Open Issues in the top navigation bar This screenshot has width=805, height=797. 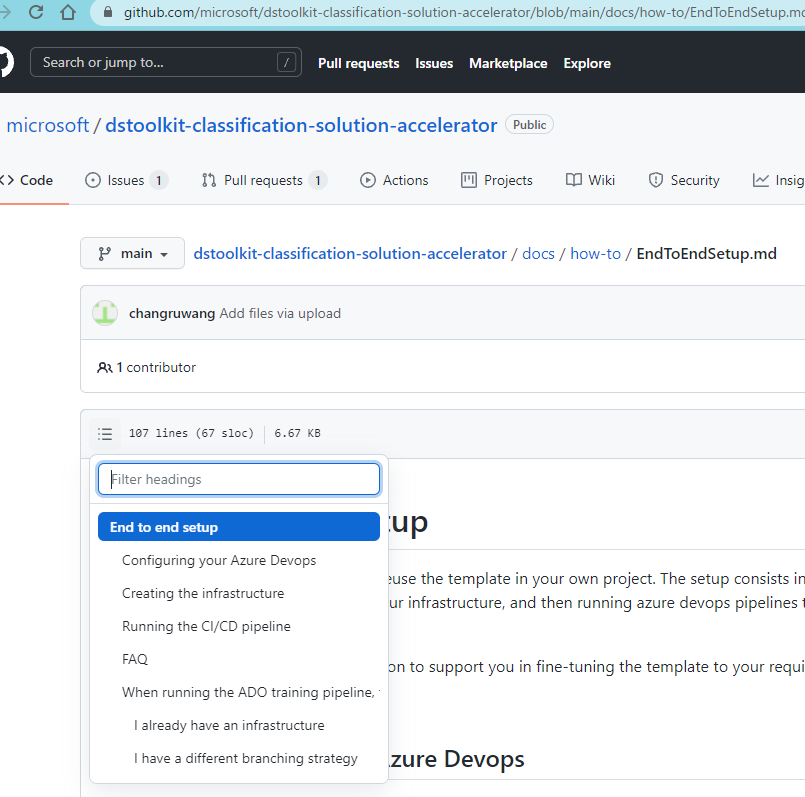pos(434,63)
